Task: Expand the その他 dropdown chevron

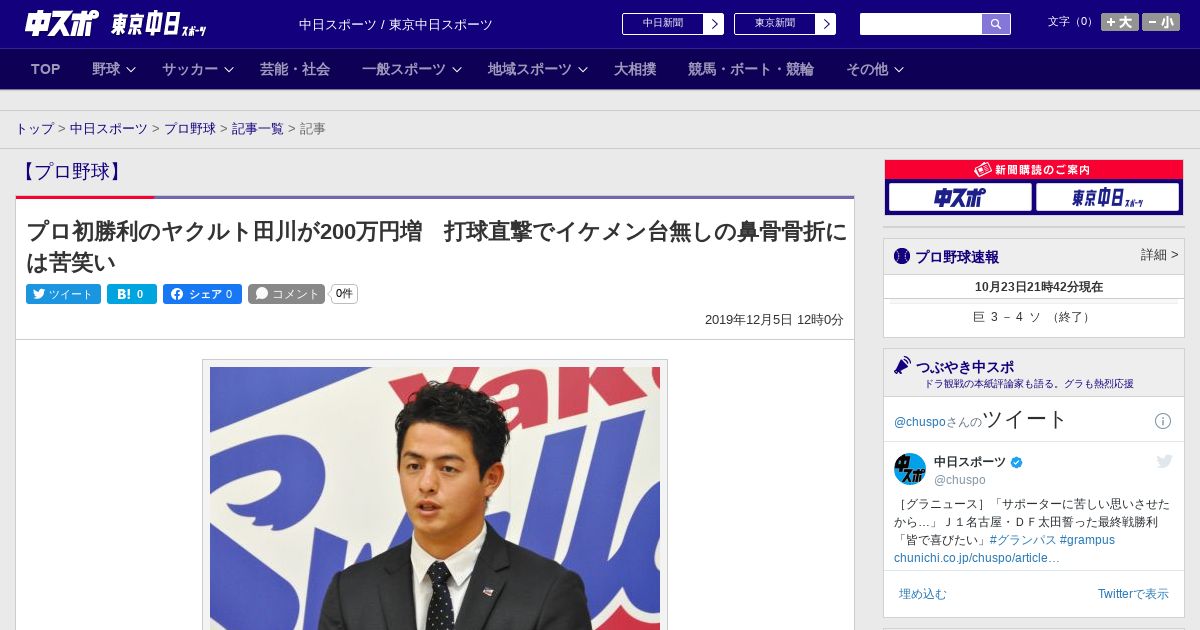Action: point(899,70)
